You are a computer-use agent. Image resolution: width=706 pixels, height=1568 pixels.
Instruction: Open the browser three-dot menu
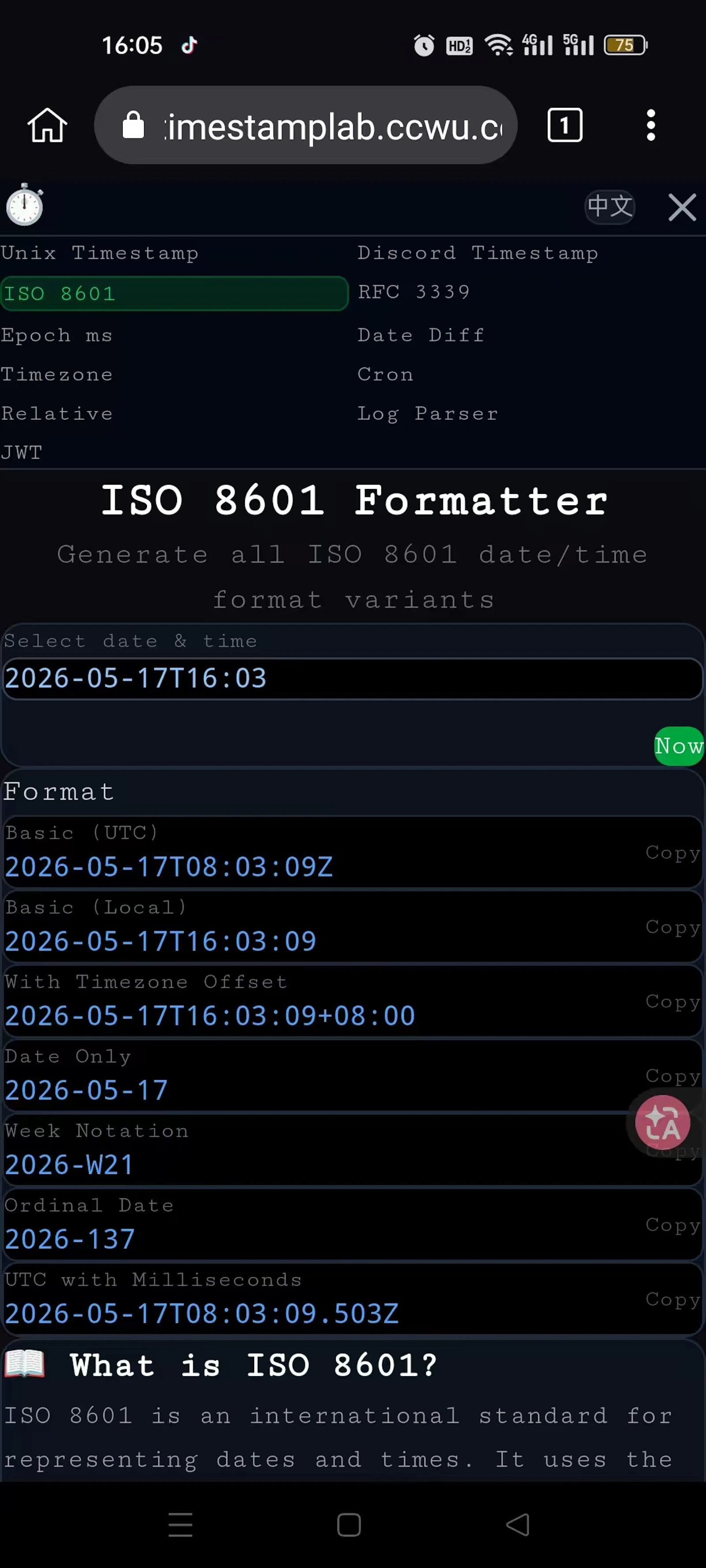coord(650,125)
